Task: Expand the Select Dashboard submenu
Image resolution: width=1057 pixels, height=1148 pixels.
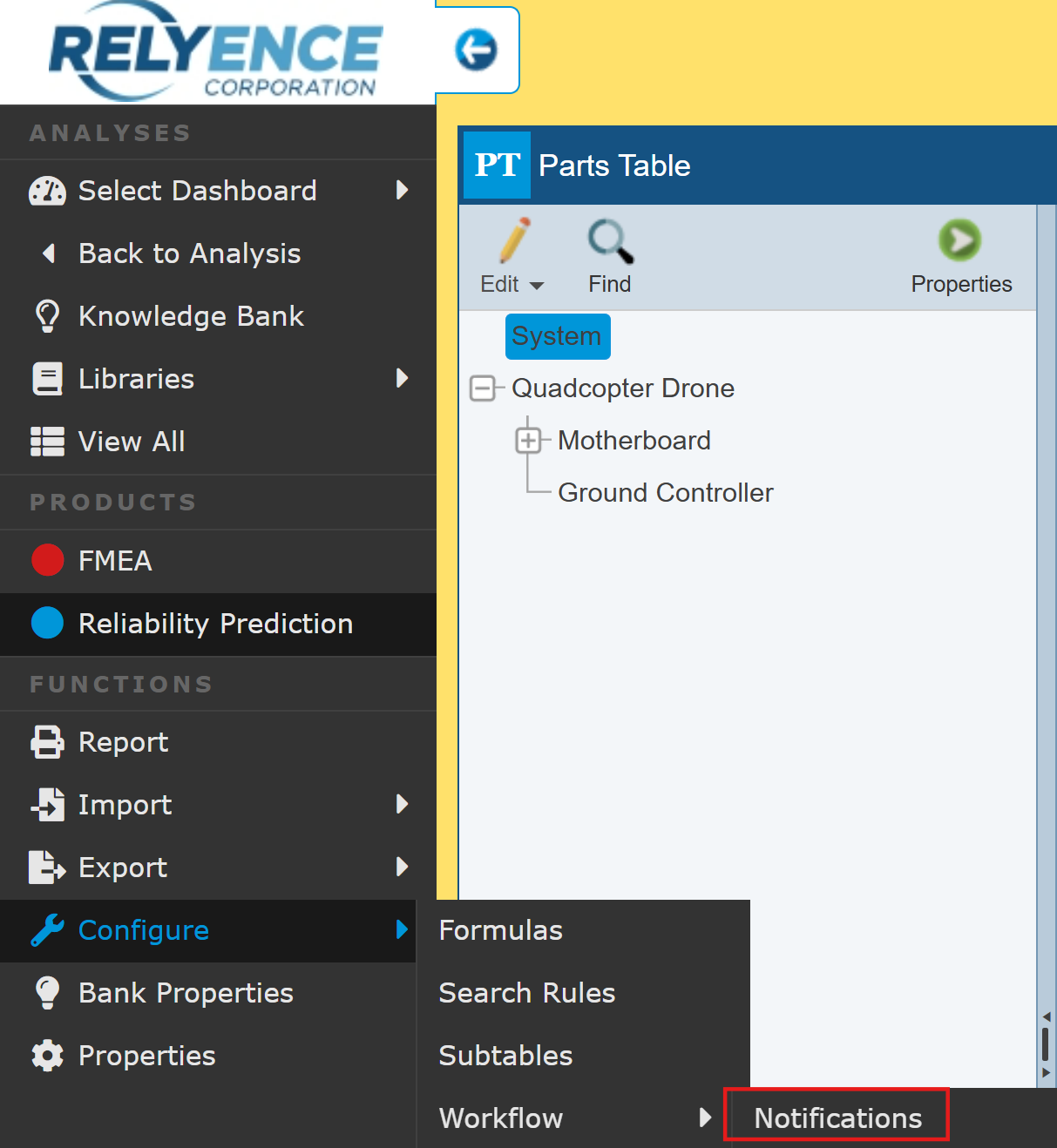Action: [198, 191]
